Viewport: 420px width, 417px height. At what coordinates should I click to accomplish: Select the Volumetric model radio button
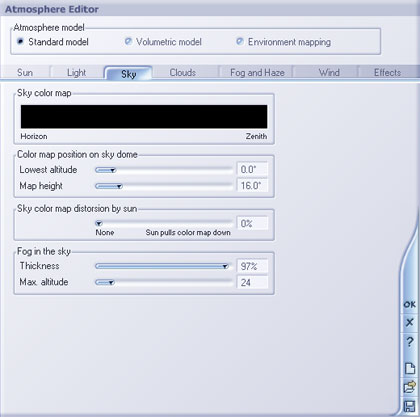coord(128,42)
